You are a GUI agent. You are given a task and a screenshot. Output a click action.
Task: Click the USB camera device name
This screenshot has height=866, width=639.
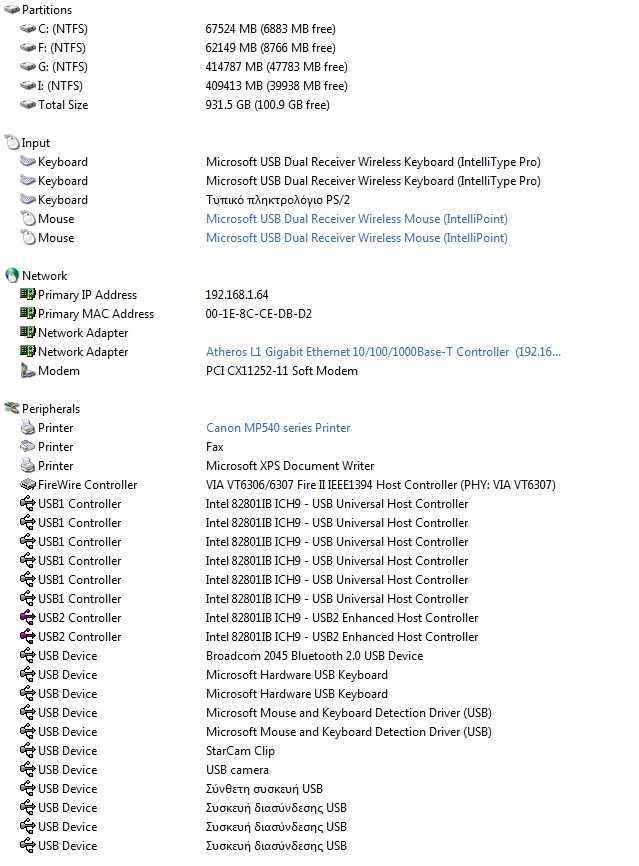pos(237,769)
